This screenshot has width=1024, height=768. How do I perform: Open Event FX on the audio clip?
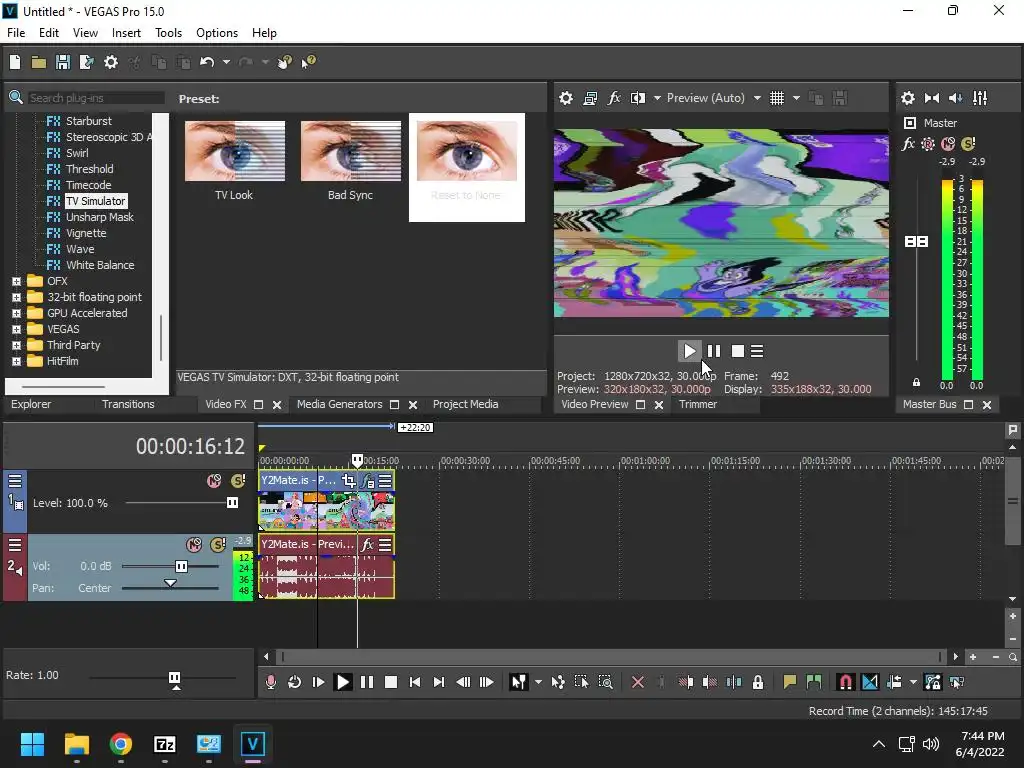pyautogui.click(x=368, y=544)
